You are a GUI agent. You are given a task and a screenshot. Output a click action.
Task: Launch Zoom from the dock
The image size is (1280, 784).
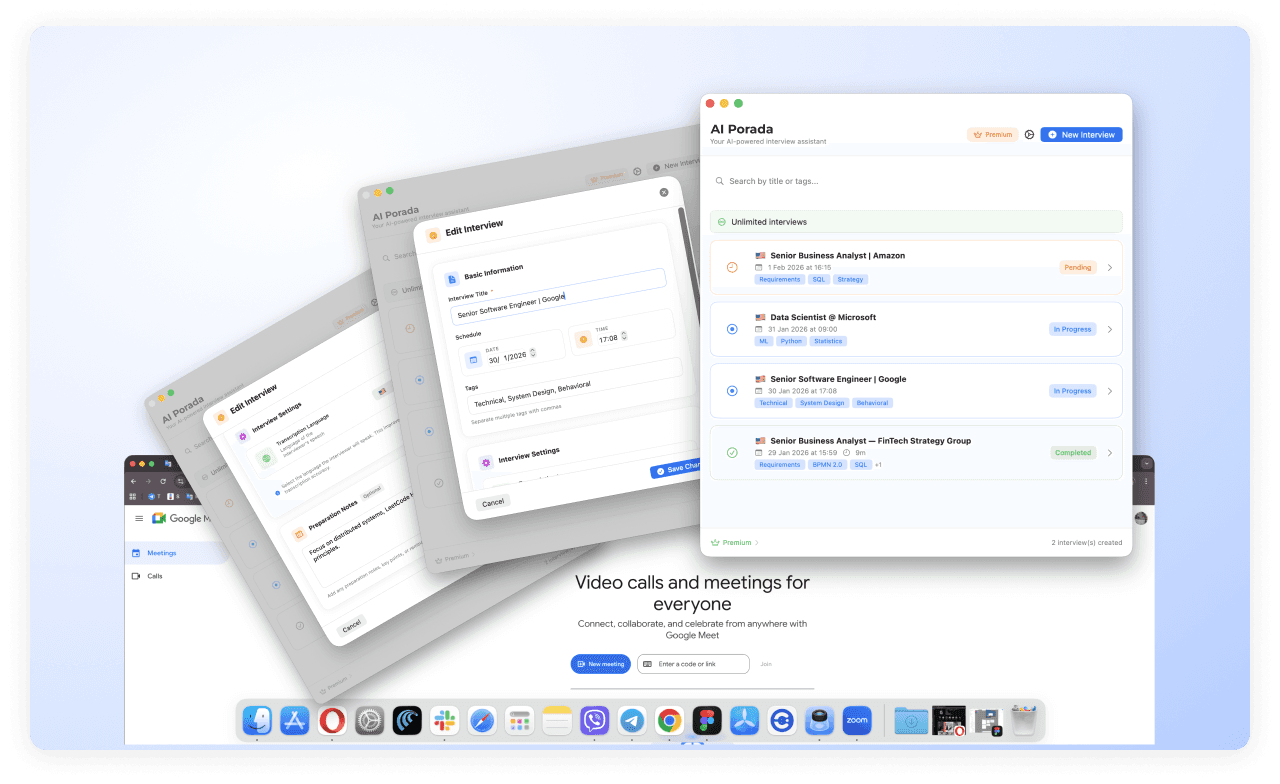click(857, 720)
